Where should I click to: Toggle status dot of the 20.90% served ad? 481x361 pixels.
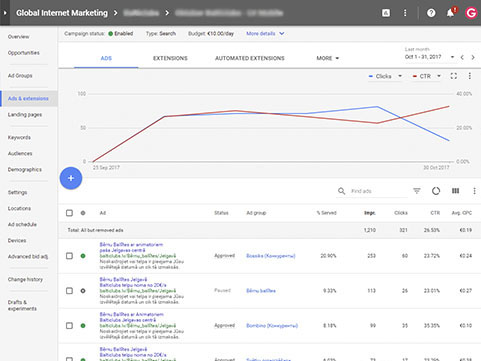[x=83, y=256]
